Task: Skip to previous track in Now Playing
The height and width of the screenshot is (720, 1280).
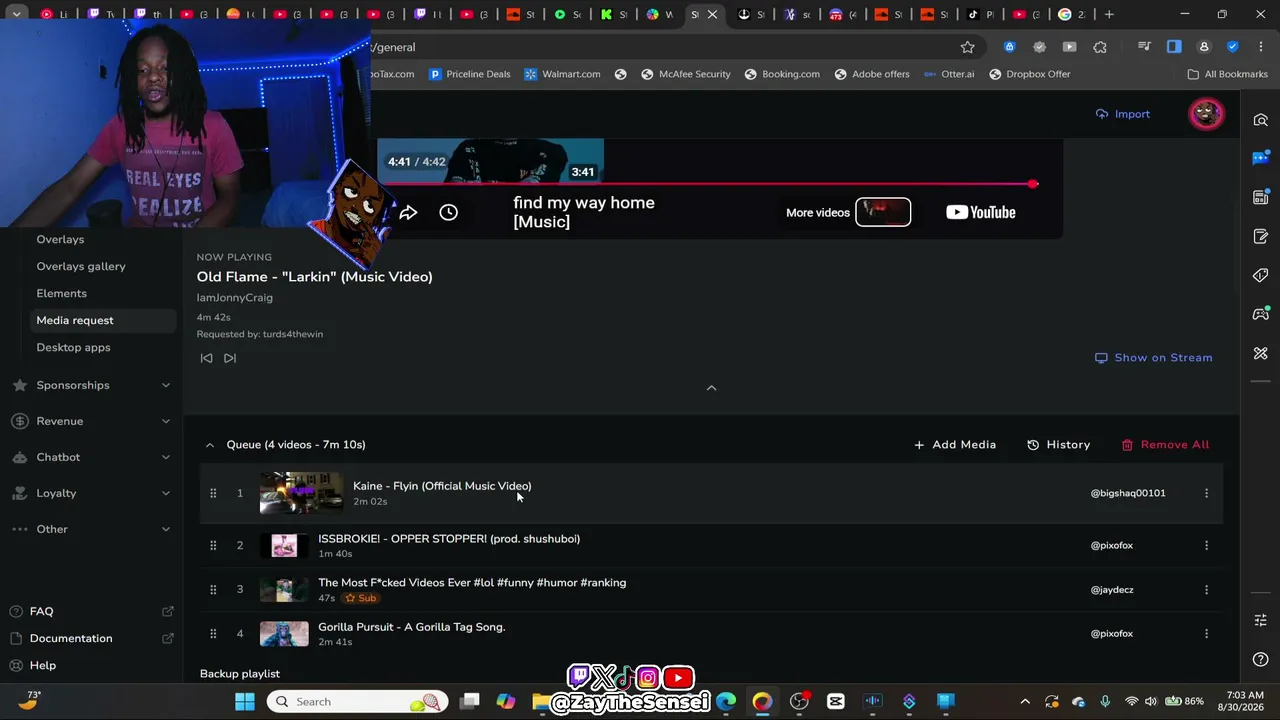Action: (206, 358)
